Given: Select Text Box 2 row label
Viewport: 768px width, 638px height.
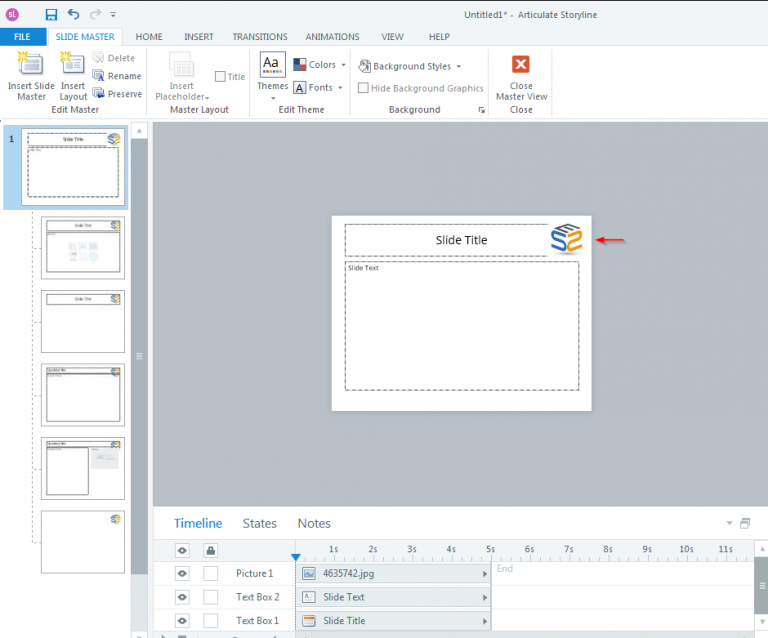Looking at the screenshot, I should [x=258, y=597].
